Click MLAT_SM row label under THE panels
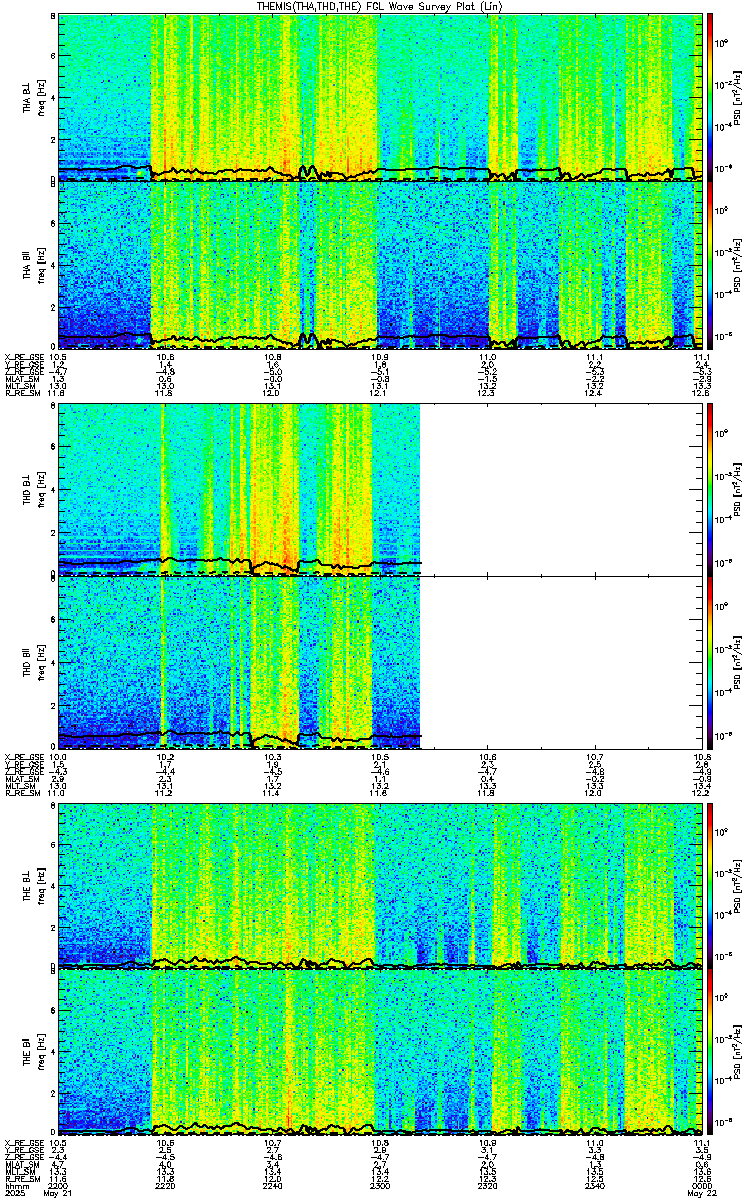Viewport: 750px width, 1200px height. pos(21,1163)
